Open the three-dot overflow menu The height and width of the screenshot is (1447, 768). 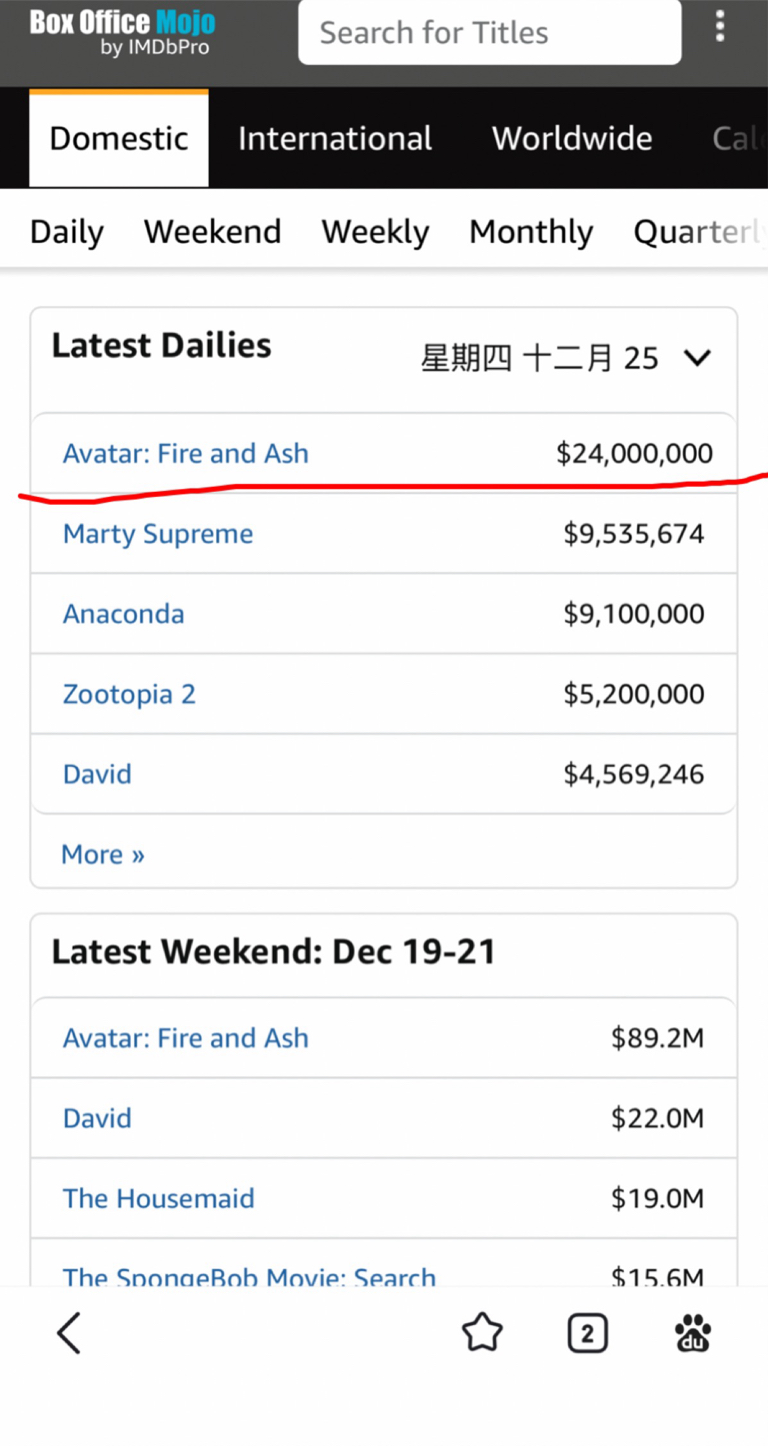719,27
